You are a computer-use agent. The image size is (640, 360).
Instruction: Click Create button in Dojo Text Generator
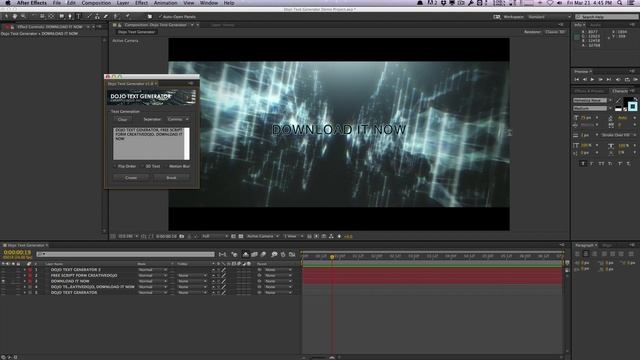coord(131,178)
